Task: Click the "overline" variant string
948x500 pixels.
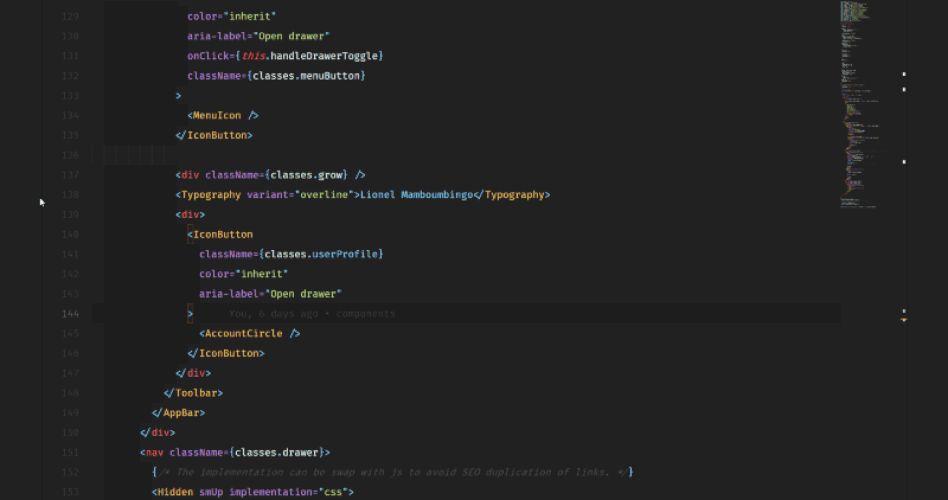Action: coord(324,194)
